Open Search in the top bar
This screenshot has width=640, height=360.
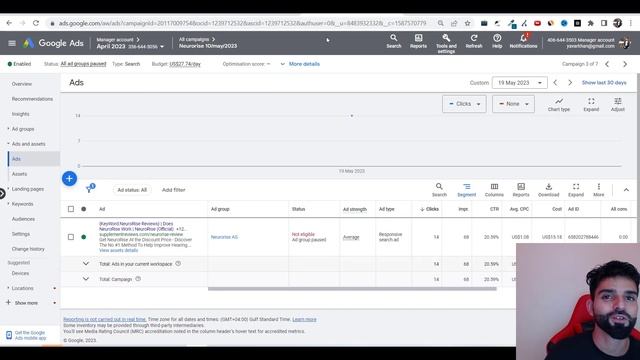(x=393, y=41)
